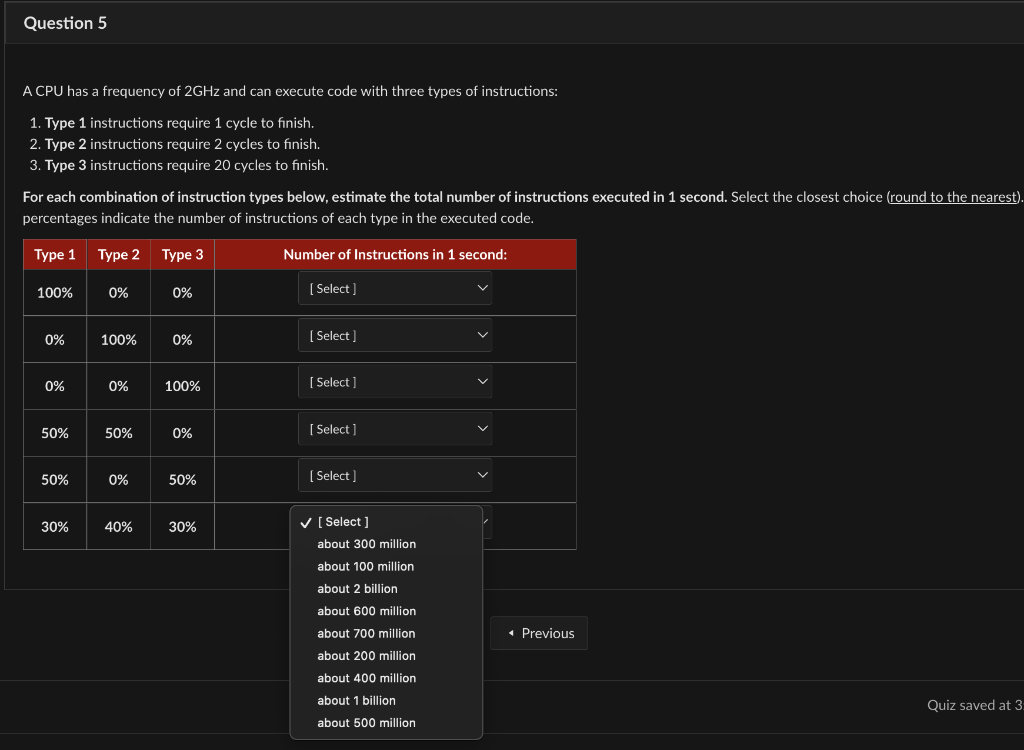The width and height of the screenshot is (1024, 750).
Task: Open dropdown for 100% Type 2 row
Action: 395,335
